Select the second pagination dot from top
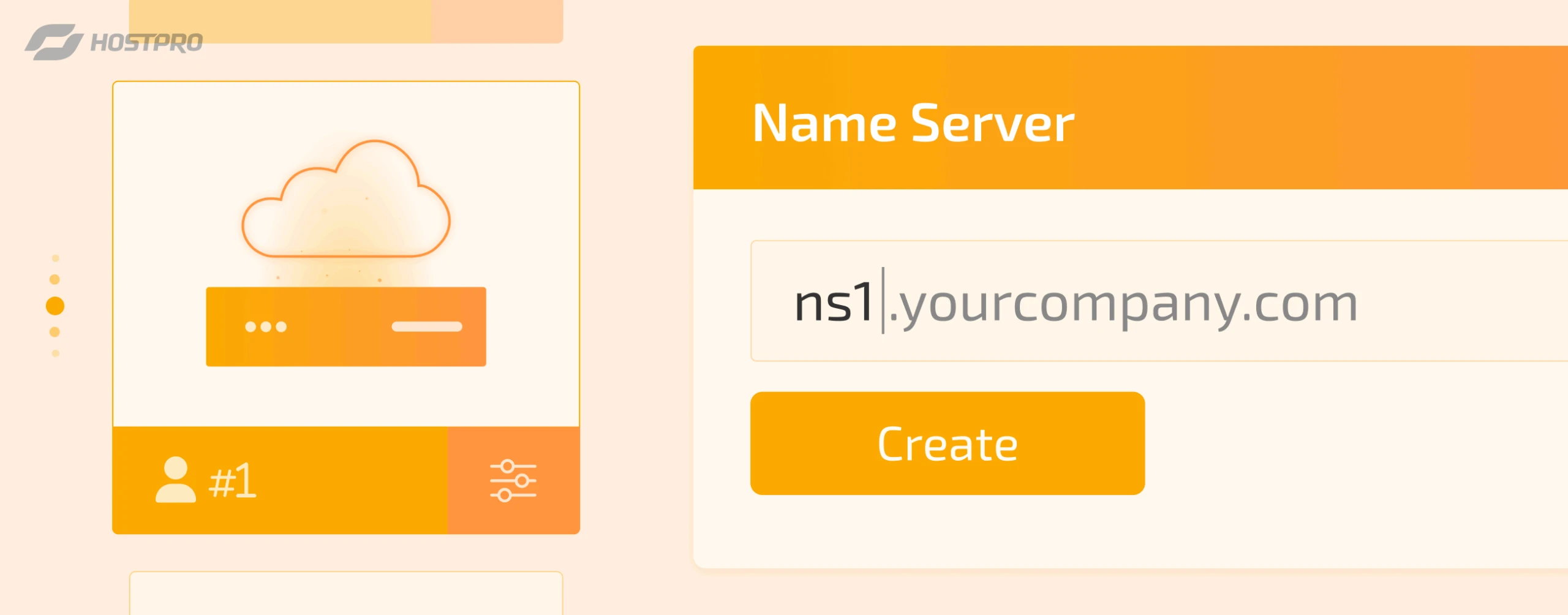The image size is (1568, 615). tap(55, 279)
